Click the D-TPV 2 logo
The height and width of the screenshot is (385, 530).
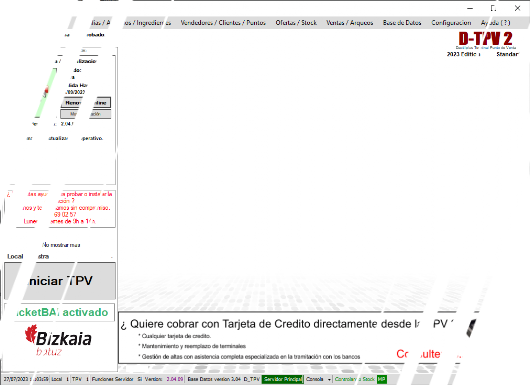point(485,40)
